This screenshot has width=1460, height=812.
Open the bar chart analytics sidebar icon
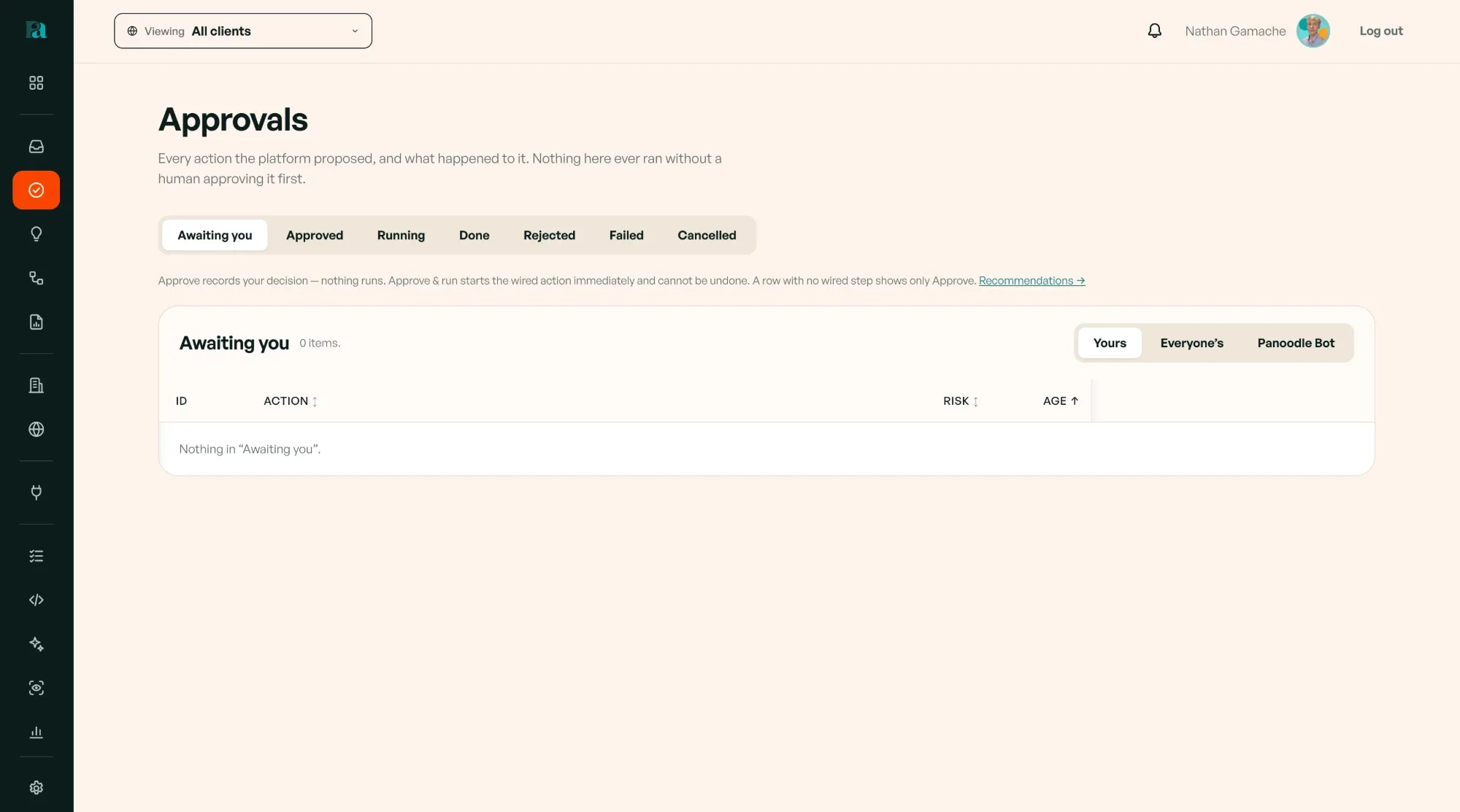(x=36, y=732)
